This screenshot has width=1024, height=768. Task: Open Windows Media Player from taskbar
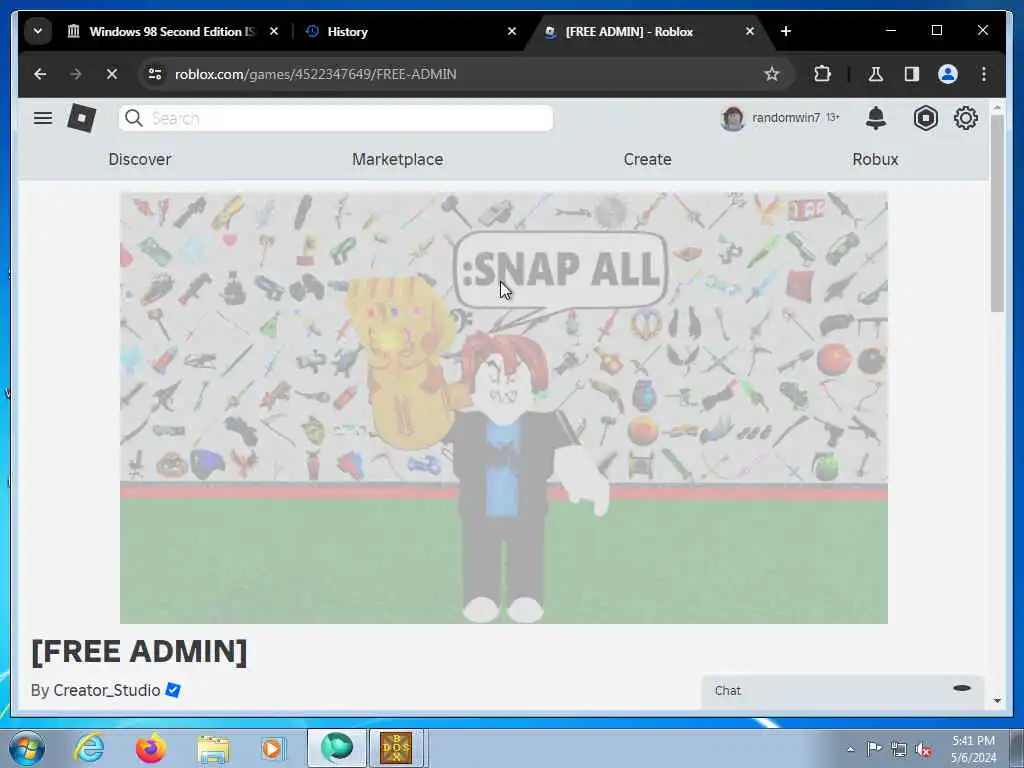[272, 748]
